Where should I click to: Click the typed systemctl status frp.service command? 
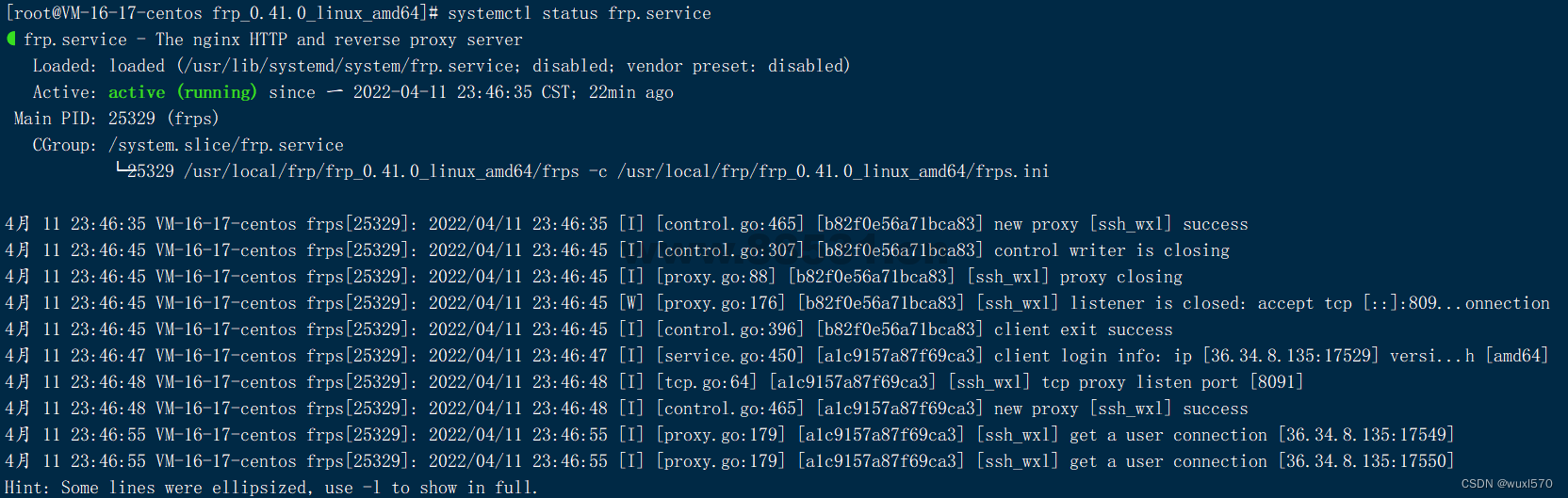pyautogui.click(x=579, y=13)
